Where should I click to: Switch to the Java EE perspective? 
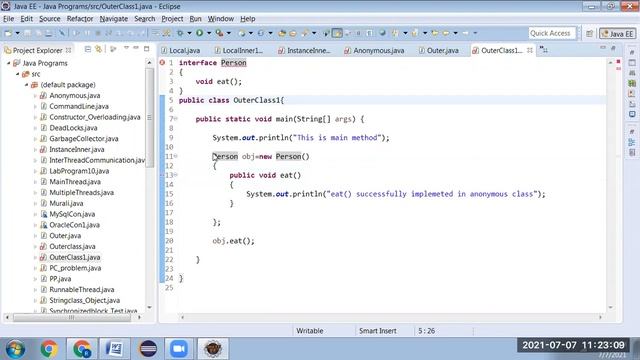click(618, 34)
